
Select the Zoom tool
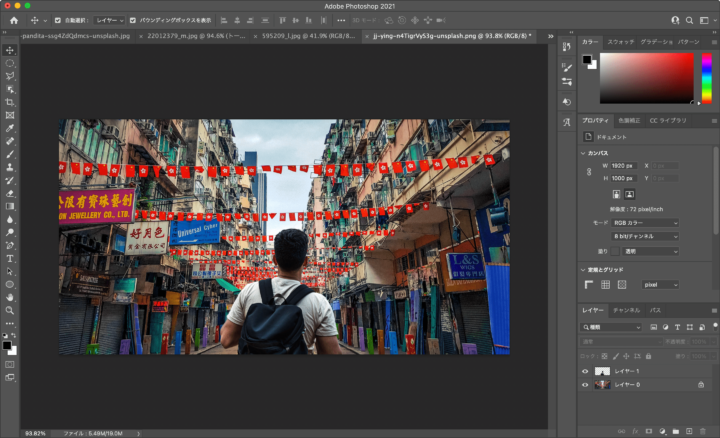click(10, 310)
